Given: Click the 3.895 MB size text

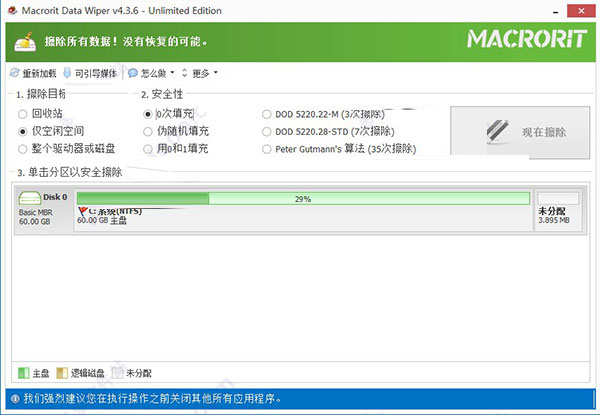Looking at the screenshot, I should pyautogui.click(x=554, y=220).
